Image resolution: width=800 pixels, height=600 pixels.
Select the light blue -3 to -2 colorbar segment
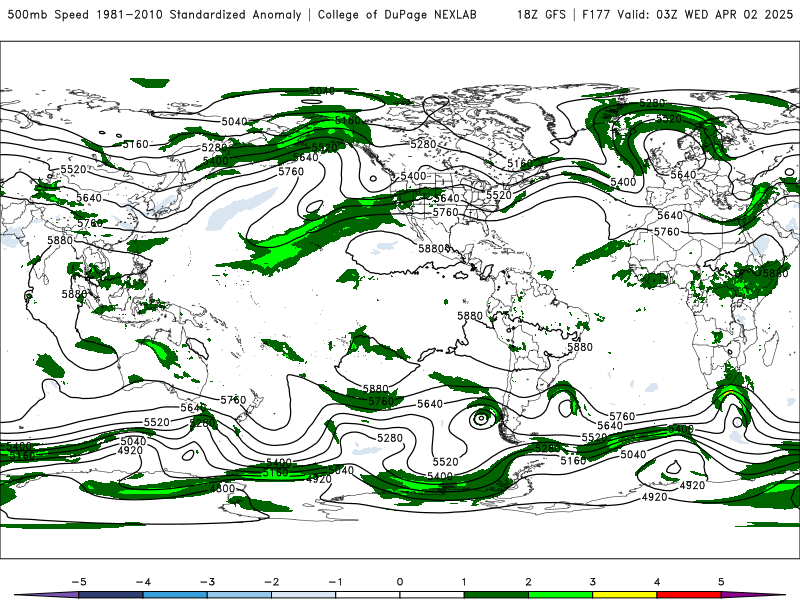[x=239, y=595]
